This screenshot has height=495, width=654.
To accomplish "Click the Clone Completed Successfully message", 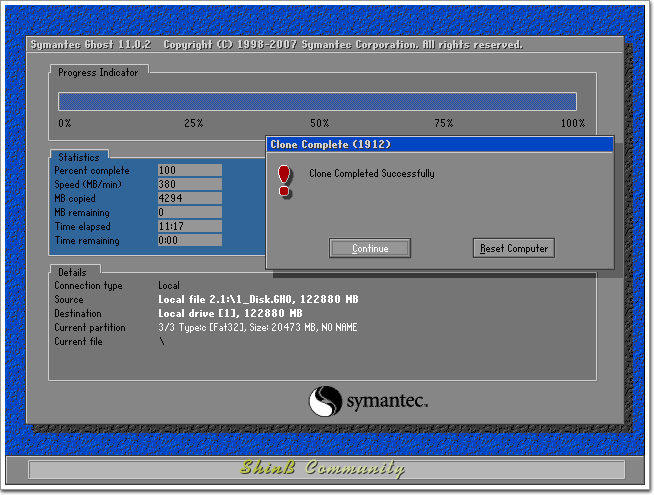I will click(372, 173).
